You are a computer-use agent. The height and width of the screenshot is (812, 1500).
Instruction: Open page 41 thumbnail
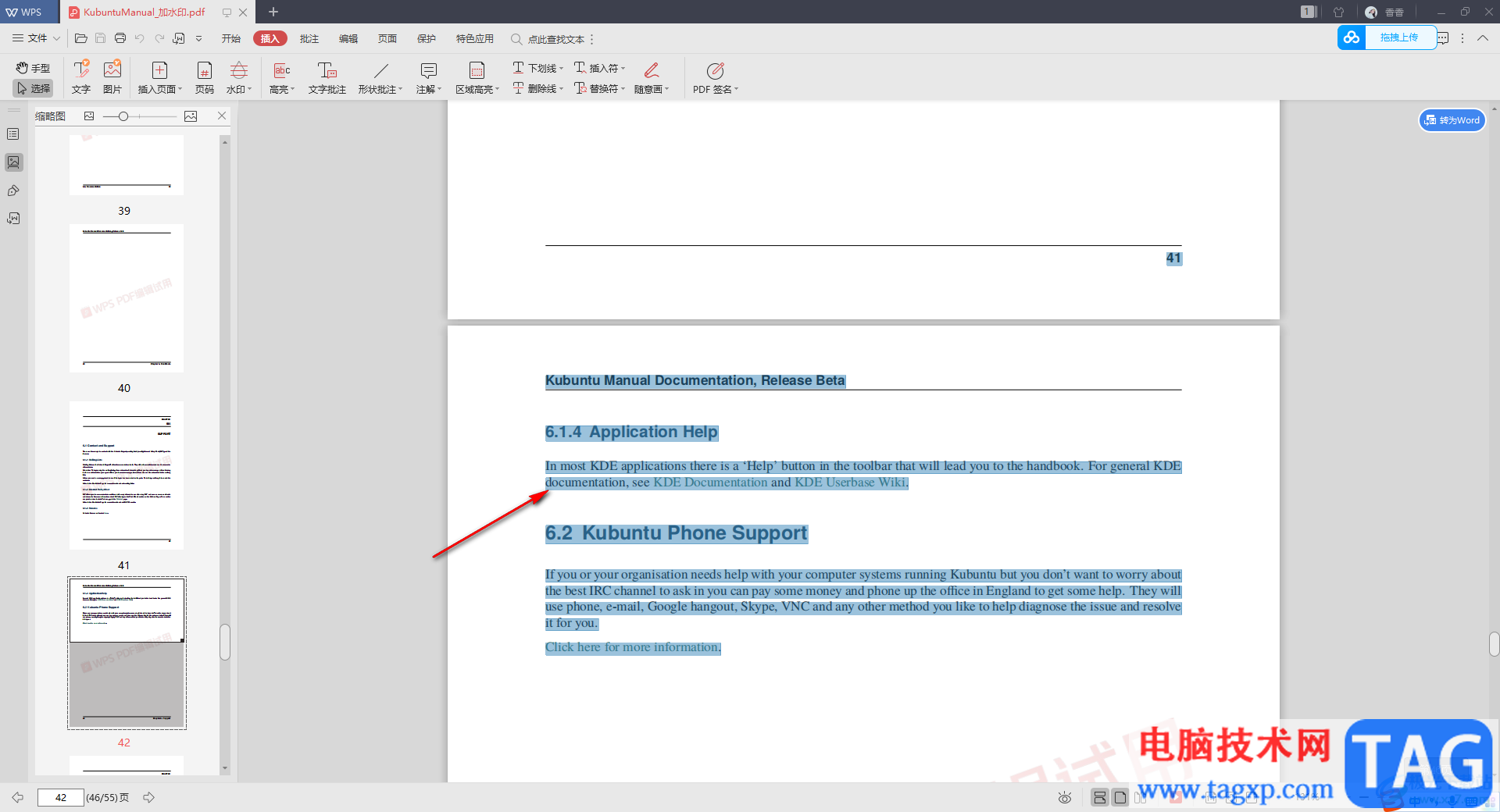click(x=127, y=475)
